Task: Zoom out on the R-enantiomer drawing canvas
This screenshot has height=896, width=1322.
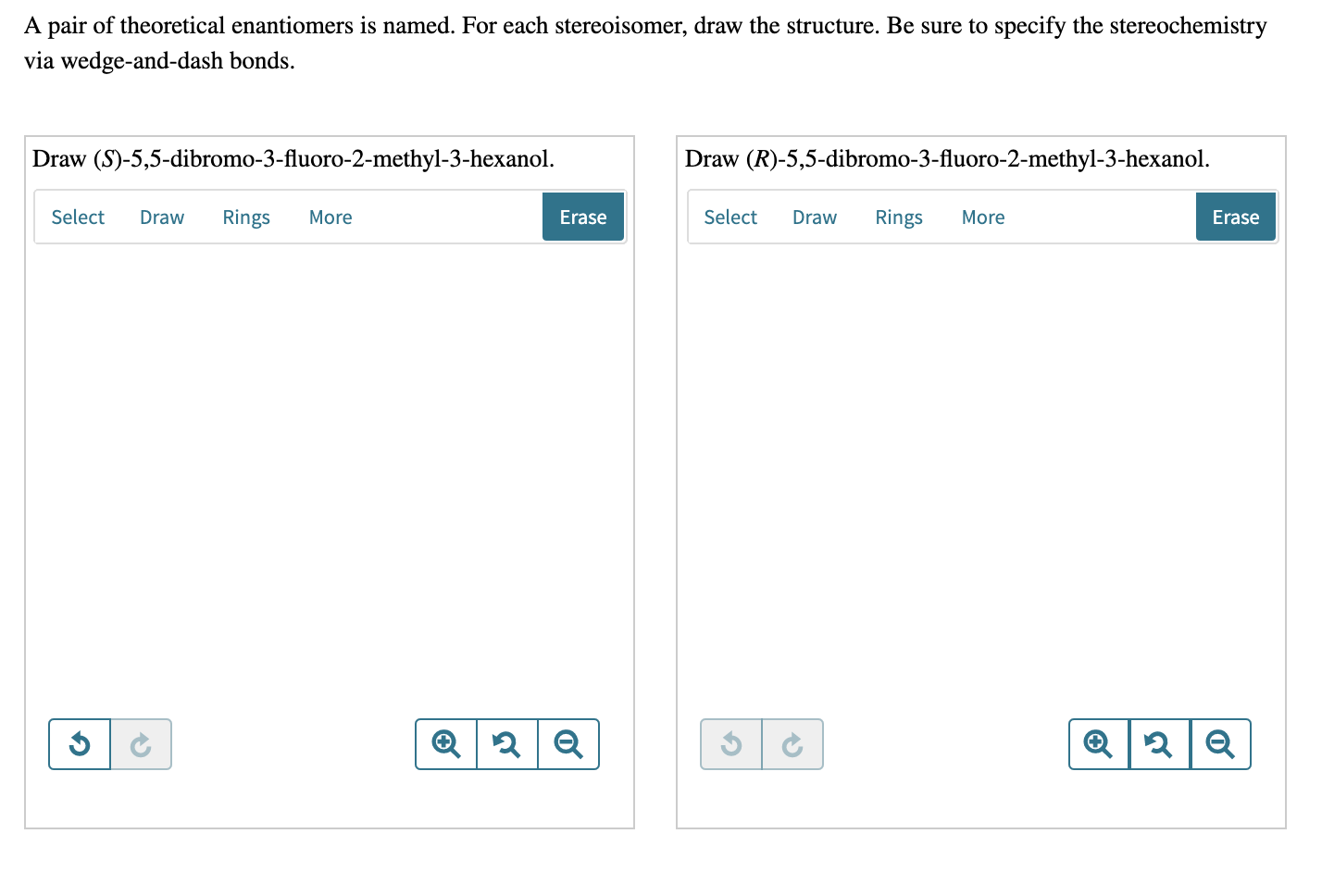Action: coord(1220,744)
